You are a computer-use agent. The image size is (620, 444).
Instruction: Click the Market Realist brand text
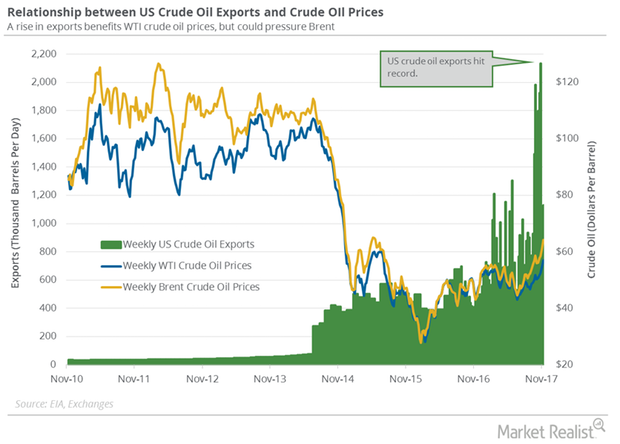545,432
